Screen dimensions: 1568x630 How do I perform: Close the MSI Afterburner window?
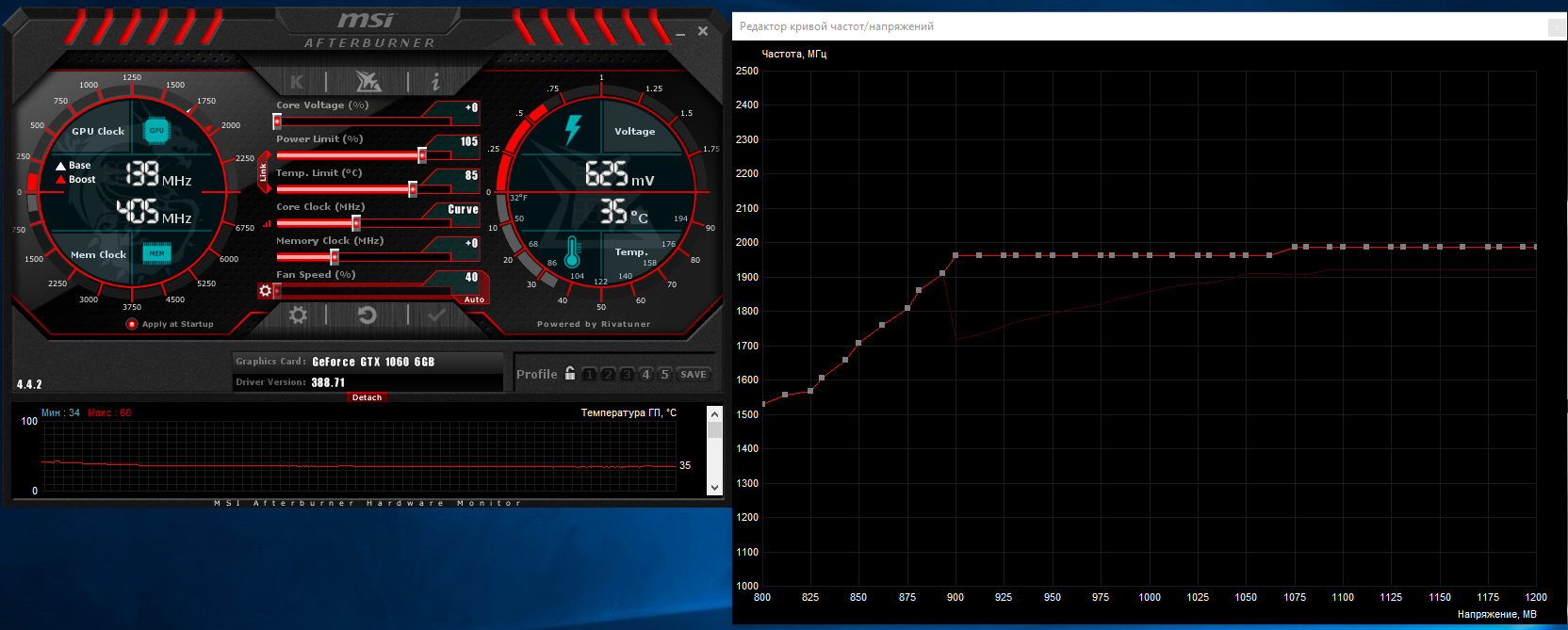point(703,31)
